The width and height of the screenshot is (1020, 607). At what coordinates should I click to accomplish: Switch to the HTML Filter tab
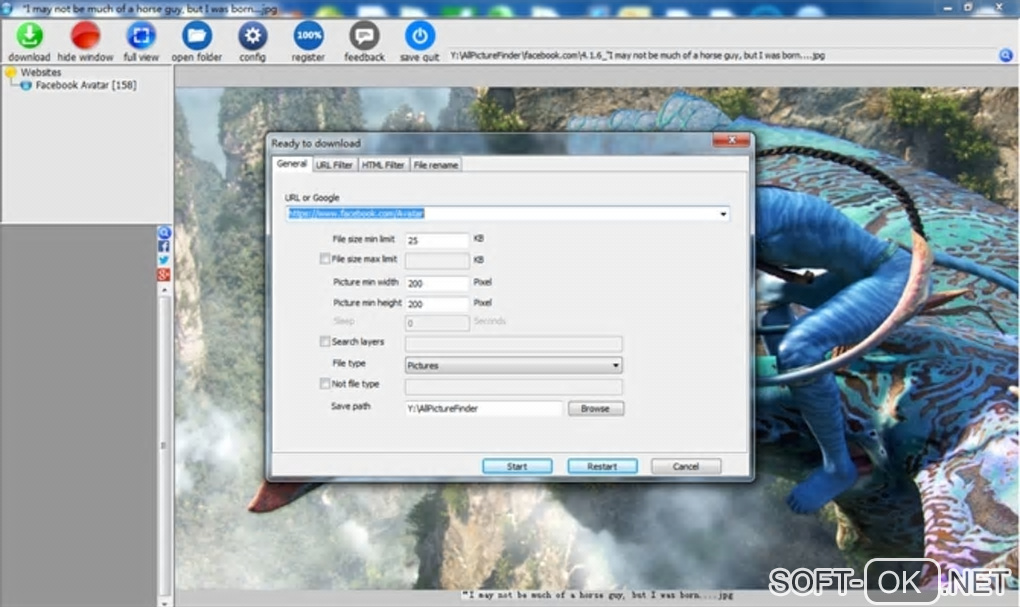pyautogui.click(x=382, y=165)
